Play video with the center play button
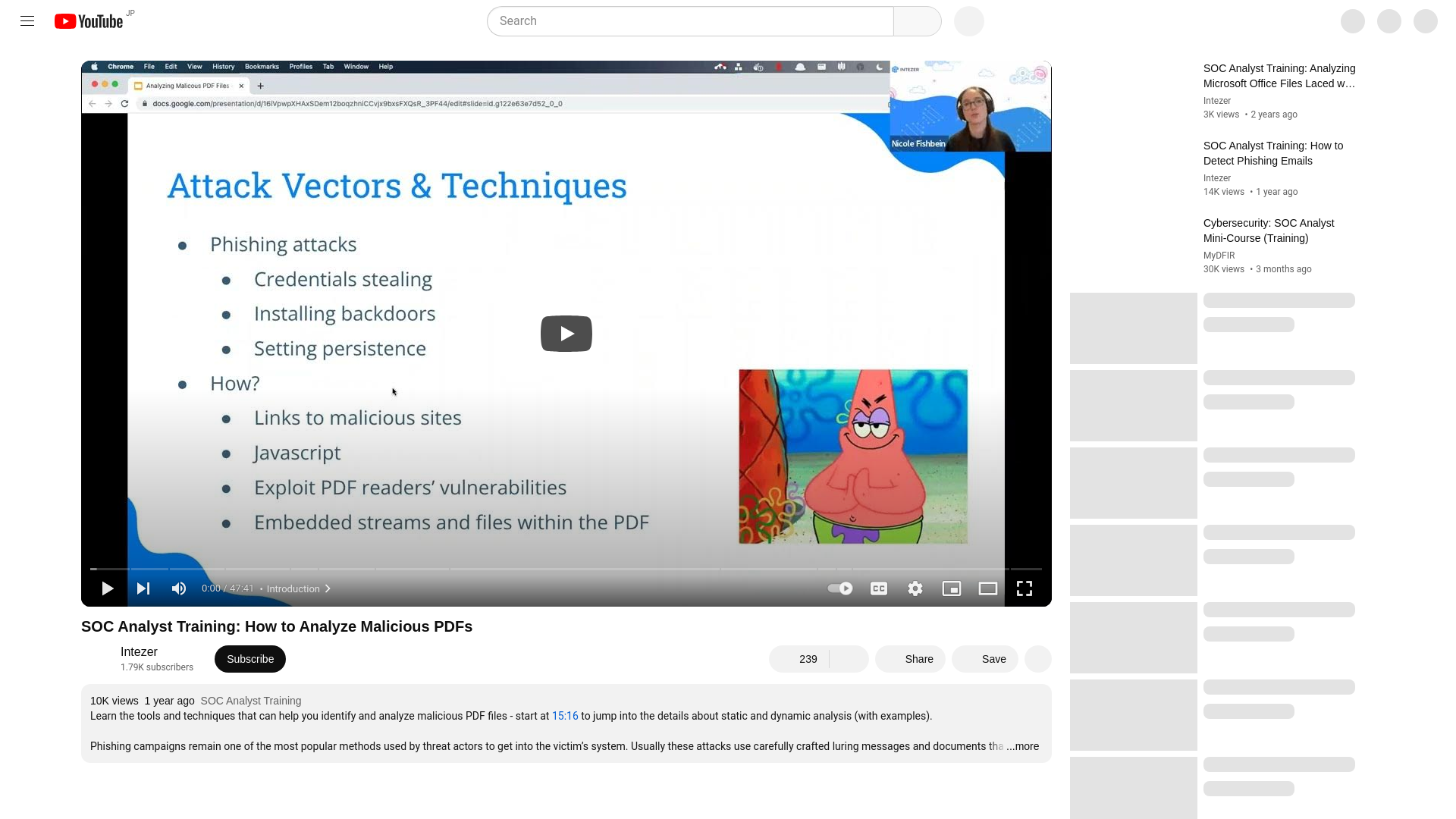Screen dimensions: 1456x819 point(566,334)
